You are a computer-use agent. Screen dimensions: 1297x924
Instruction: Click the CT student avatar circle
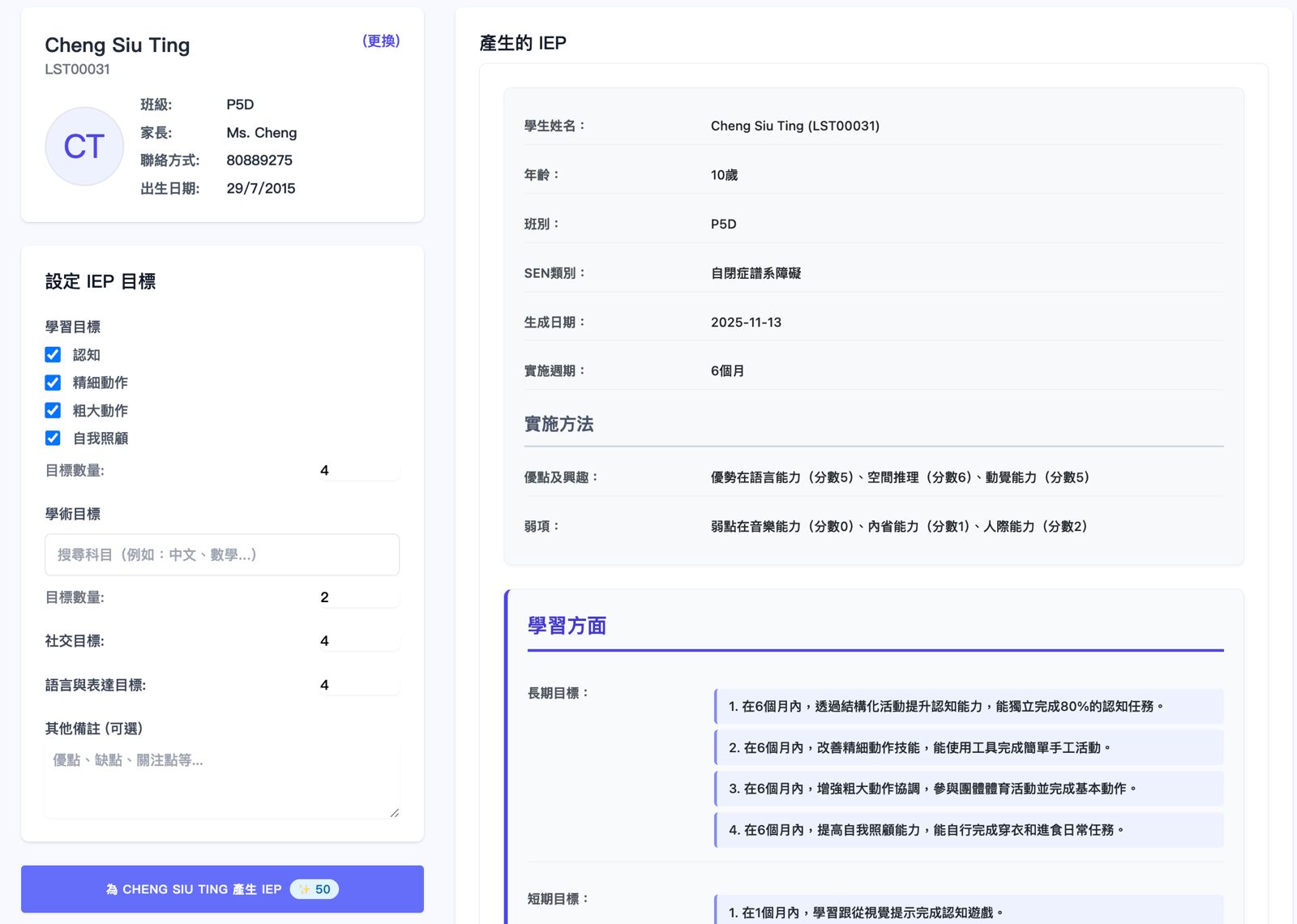pyautogui.click(x=84, y=147)
